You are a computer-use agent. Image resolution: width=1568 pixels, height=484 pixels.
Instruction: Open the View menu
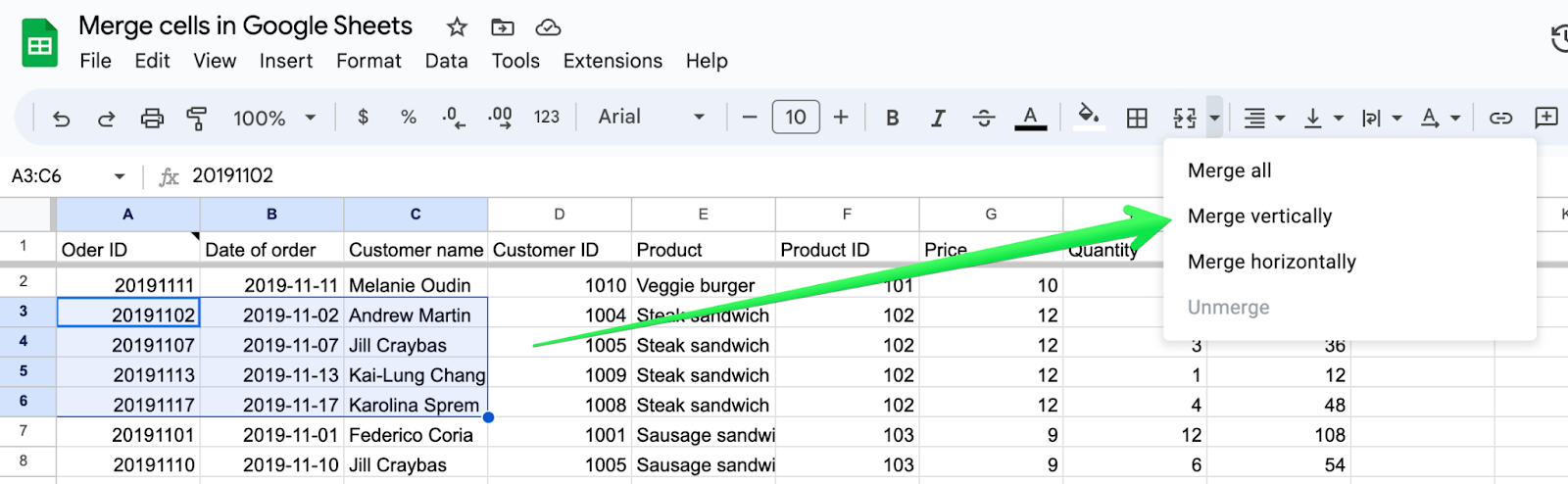click(x=215, y=61)
